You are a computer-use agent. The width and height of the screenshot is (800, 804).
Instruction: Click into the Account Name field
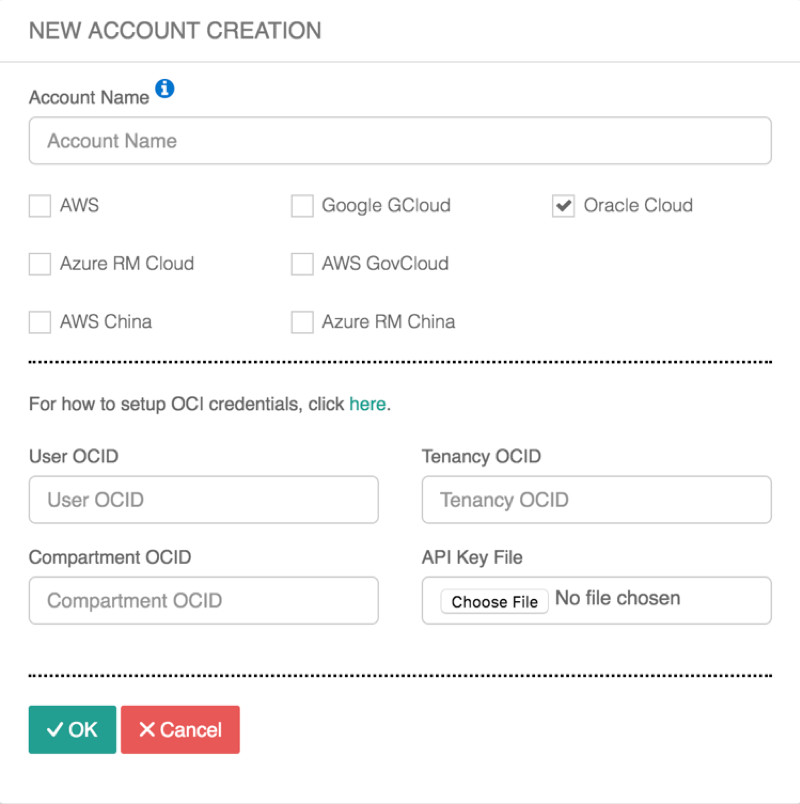400,141
